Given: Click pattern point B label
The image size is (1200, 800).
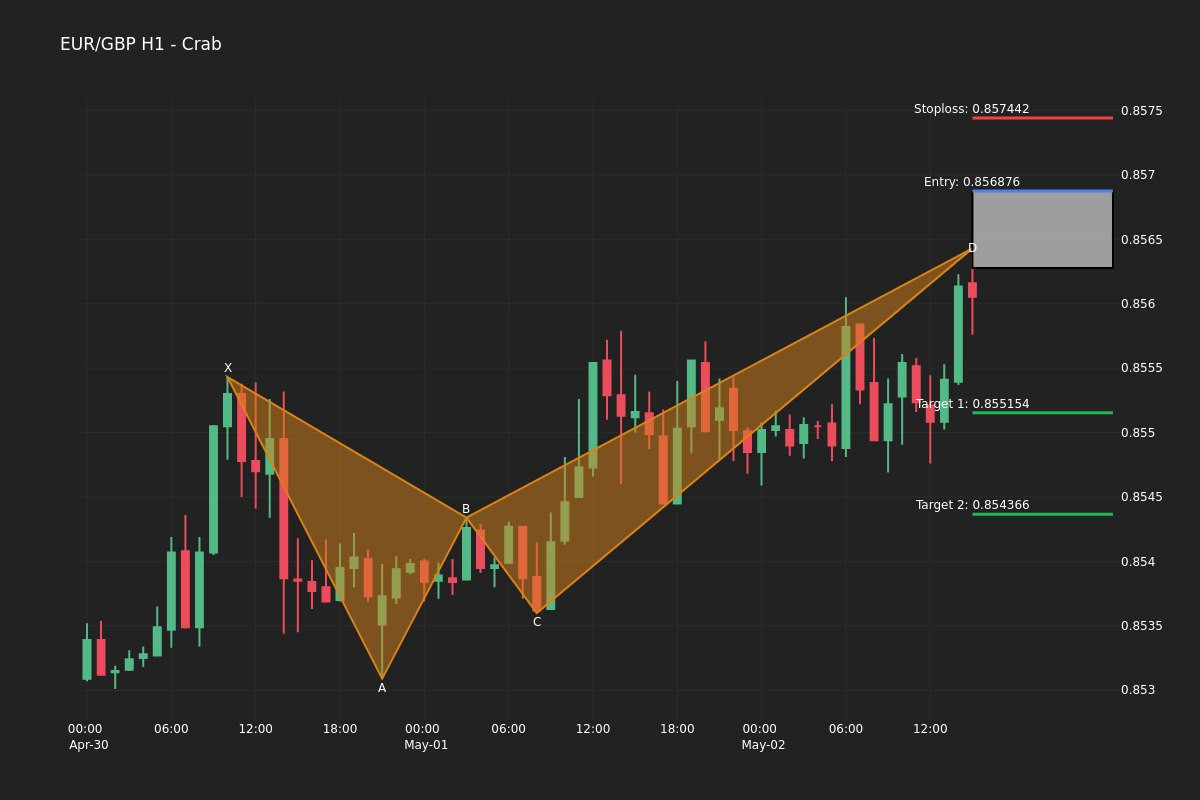Looking at the screenshot, I should point(466,509).
